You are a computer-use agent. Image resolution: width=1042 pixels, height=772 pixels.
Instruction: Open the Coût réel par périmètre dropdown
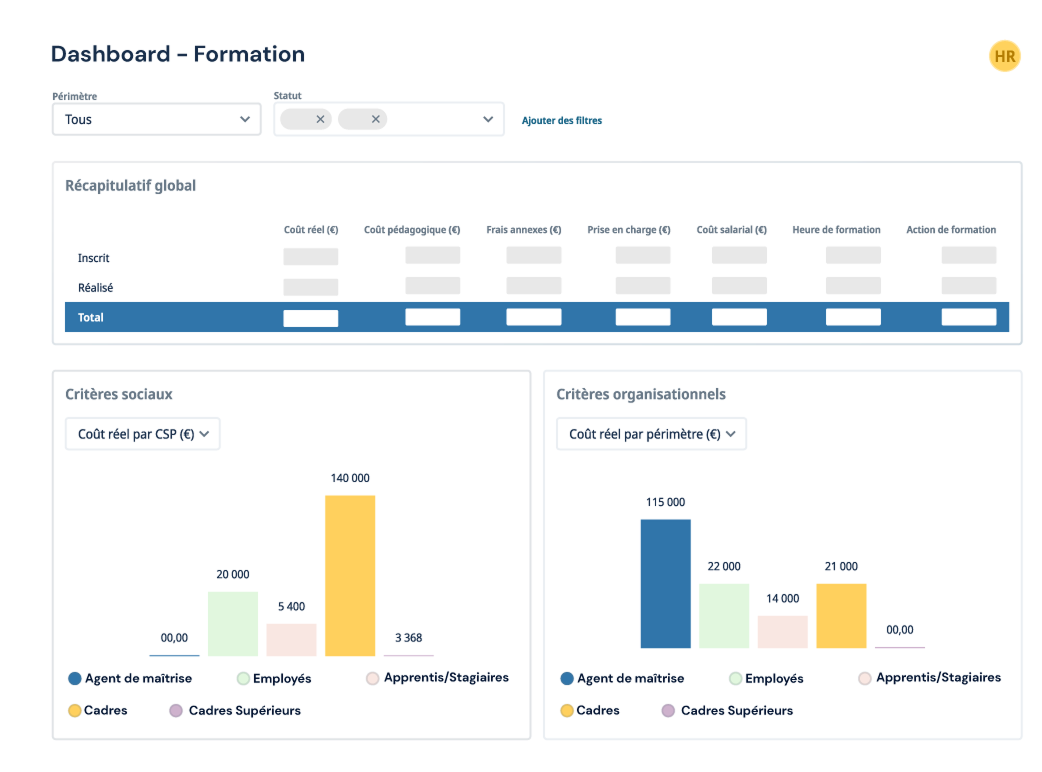(x=651, y=434)
